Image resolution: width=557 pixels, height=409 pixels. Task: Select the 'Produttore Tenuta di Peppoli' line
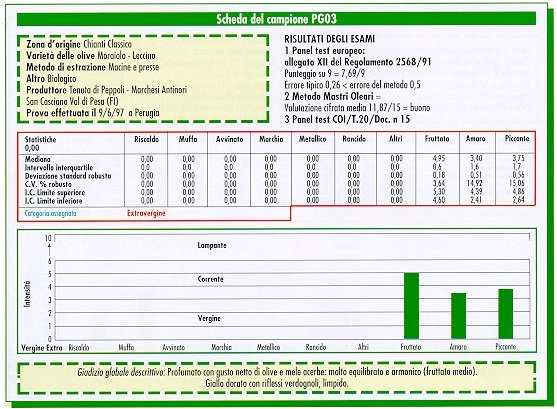[x=107, y=90]
